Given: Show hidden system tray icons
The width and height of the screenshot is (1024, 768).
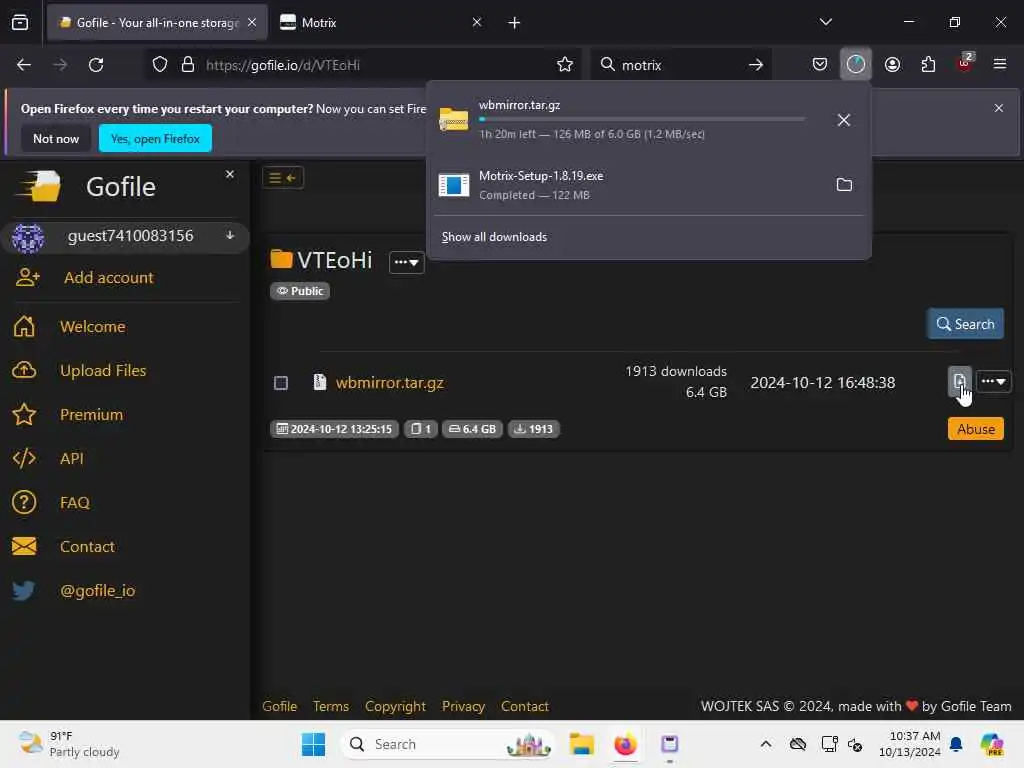Looking at the screenshot, I should (x=766, y=744).
